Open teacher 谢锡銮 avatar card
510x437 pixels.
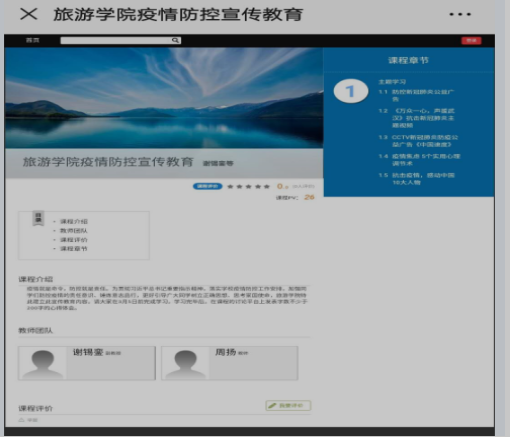87,363
